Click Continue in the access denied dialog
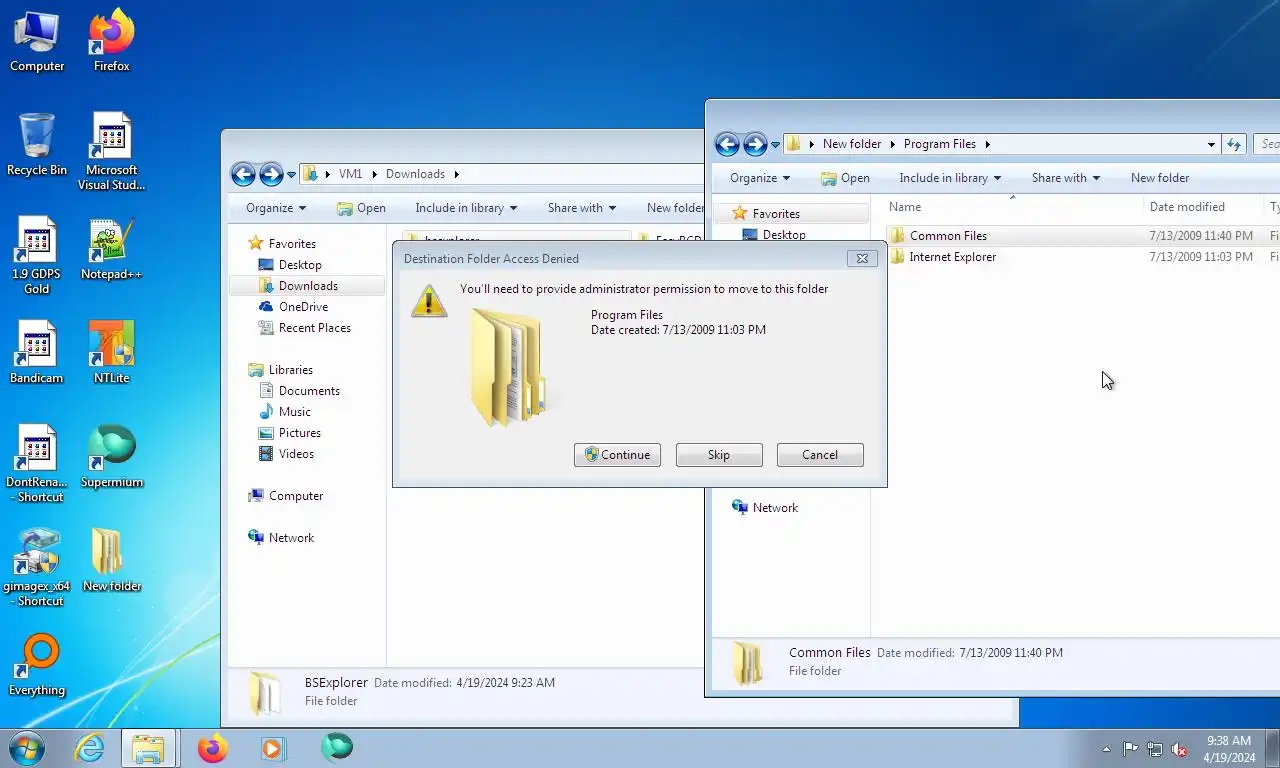Viewport: 1280px width, 768px height. point(617,455)
